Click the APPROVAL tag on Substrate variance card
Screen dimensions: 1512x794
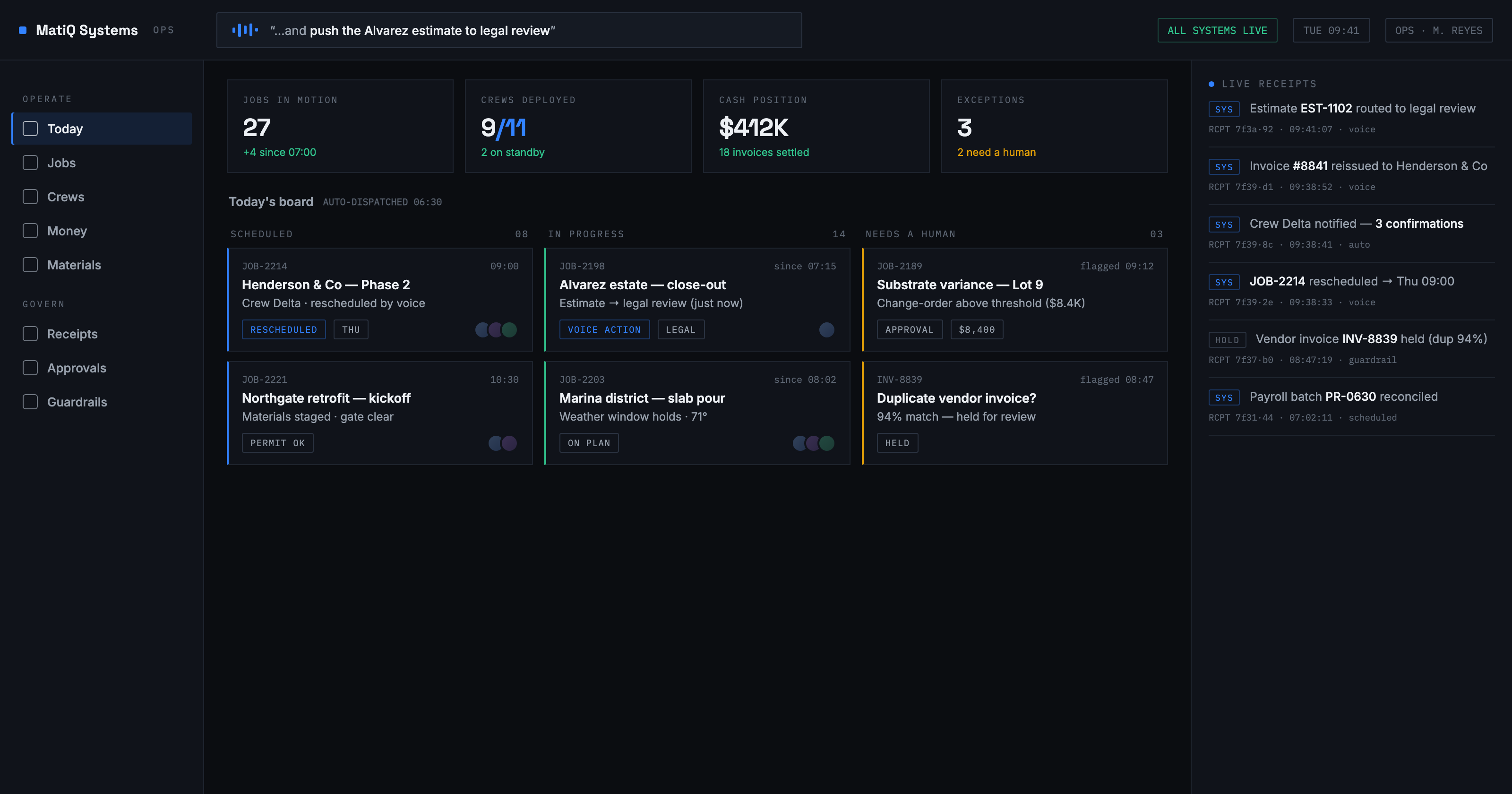click(909, 329)
